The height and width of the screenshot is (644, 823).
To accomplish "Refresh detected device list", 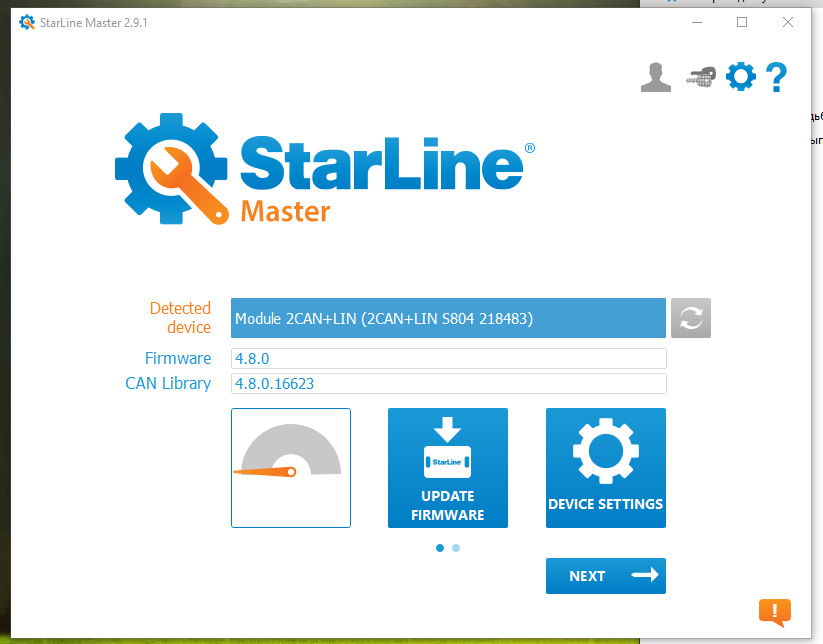I will 691,318.
